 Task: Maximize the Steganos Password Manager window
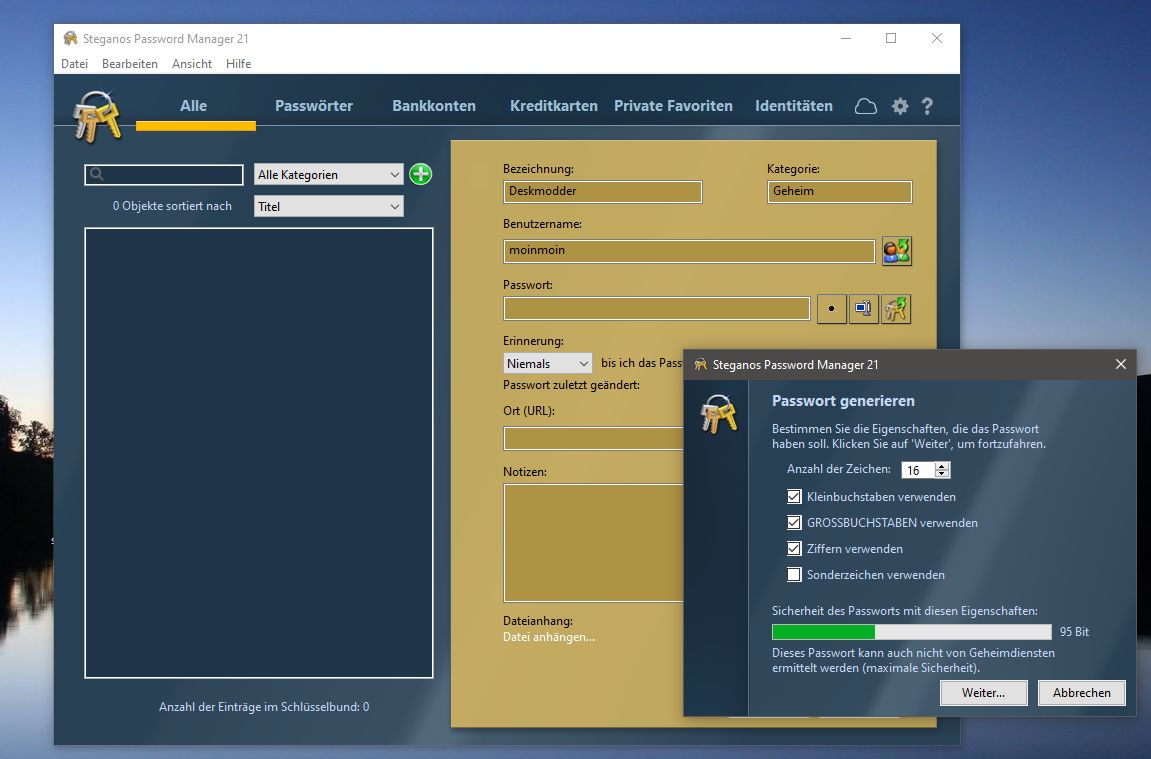(x=891, y=38)
